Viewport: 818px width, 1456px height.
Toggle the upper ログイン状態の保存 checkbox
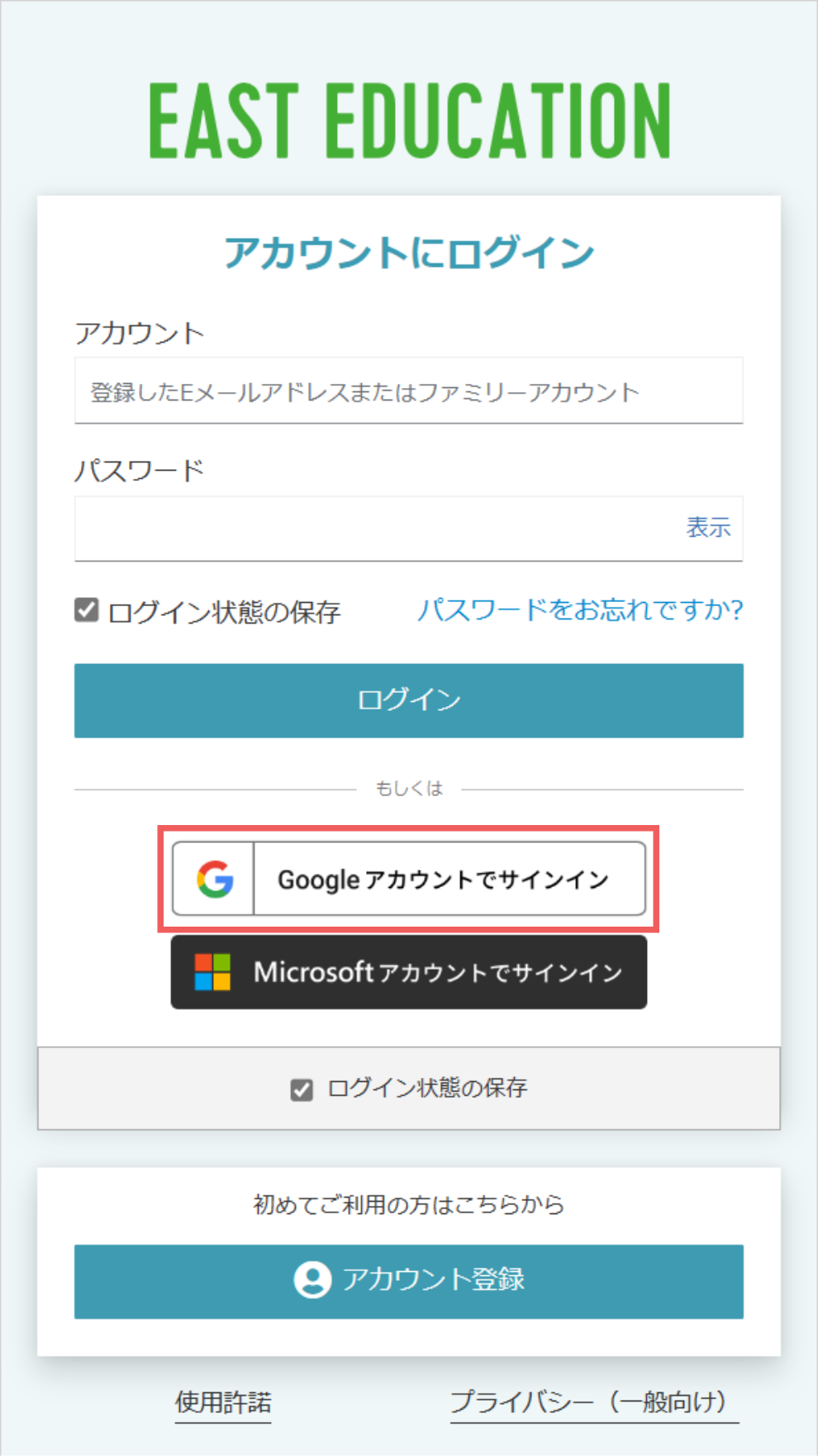pos(87,610)
